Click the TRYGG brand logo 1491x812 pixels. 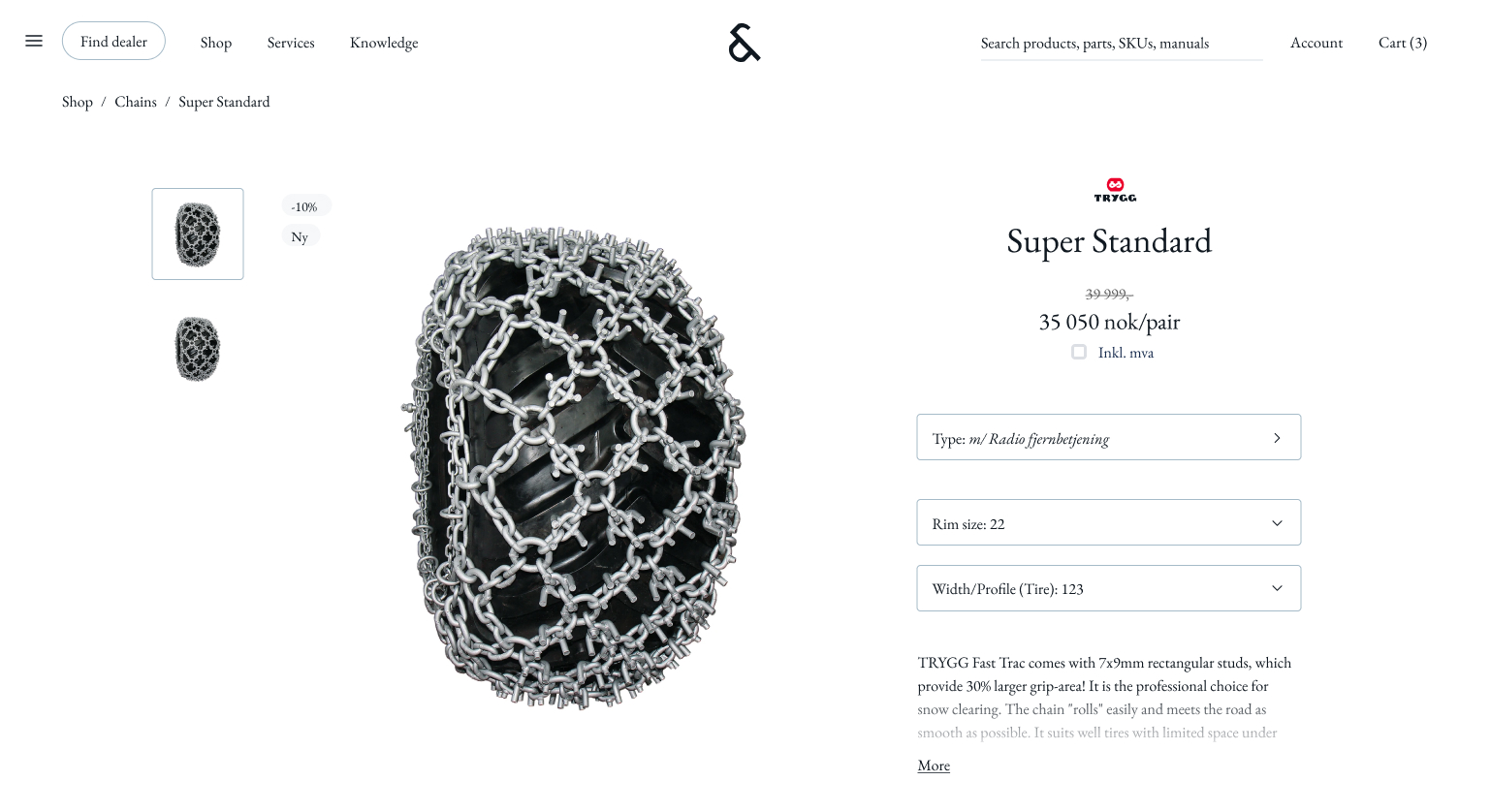coord(1115,190)
